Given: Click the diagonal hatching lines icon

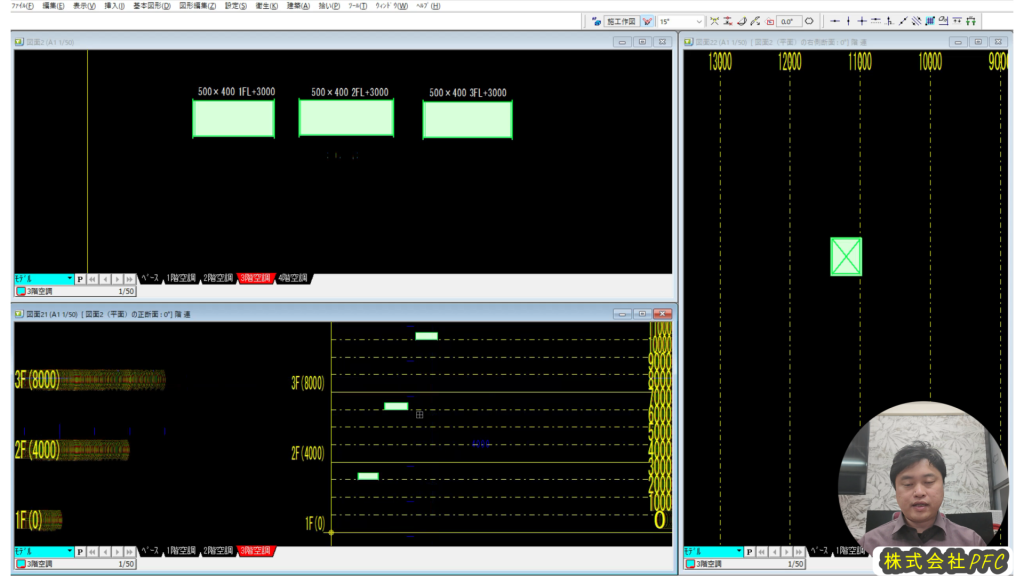Looking at the screenshot, I should click(916, 21).
